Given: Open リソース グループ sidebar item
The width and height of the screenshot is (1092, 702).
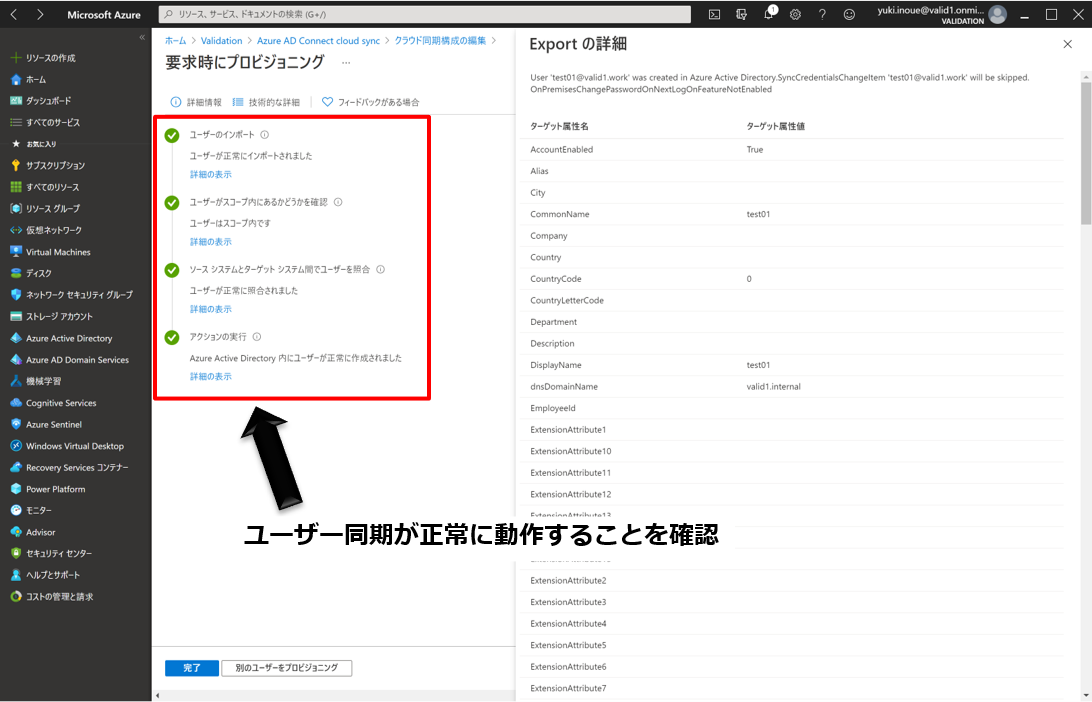Looking at the screenshot, I should [x=45, y=209].
